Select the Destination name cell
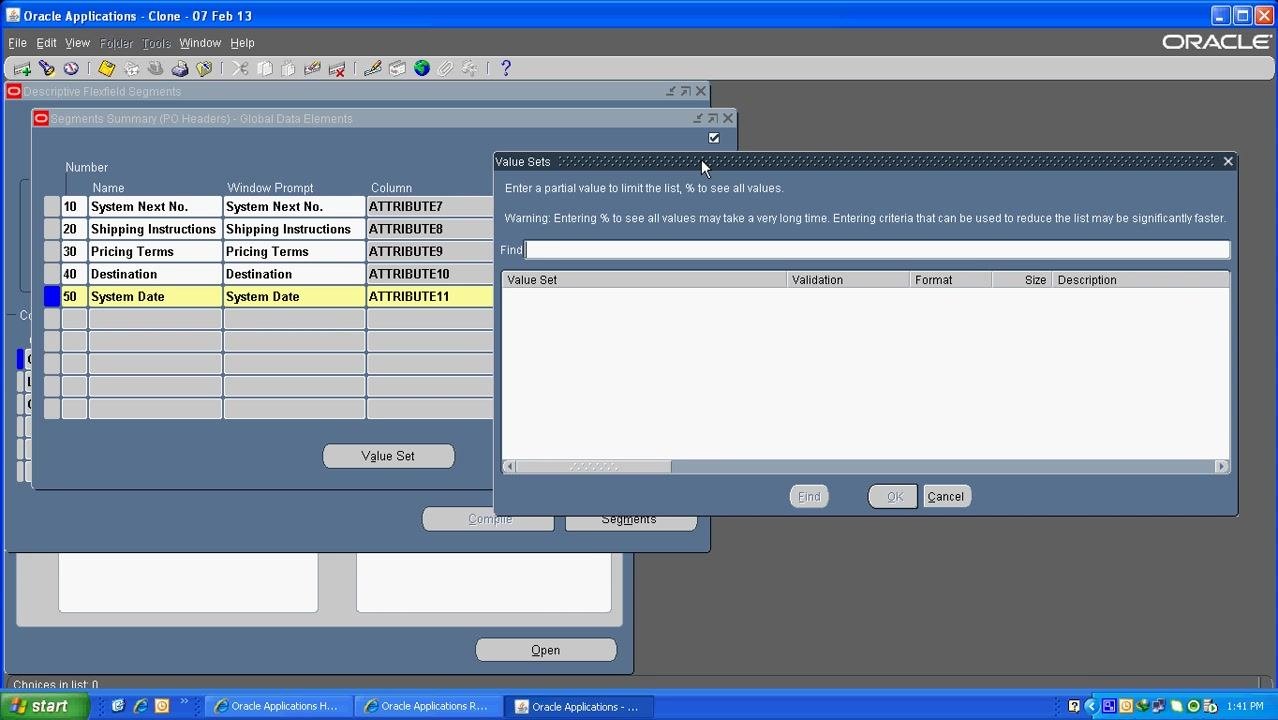The height and width of the screenshot is (720, 1278). (x=155, y=274)
